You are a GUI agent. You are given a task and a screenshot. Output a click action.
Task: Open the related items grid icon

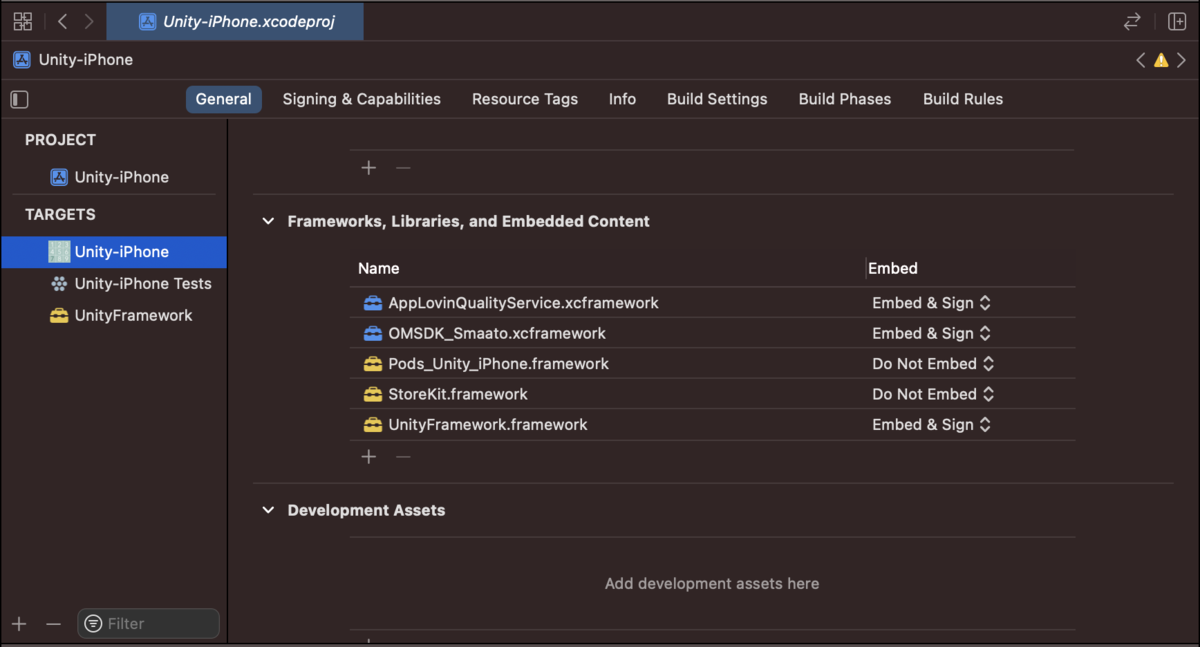[23, 21]
